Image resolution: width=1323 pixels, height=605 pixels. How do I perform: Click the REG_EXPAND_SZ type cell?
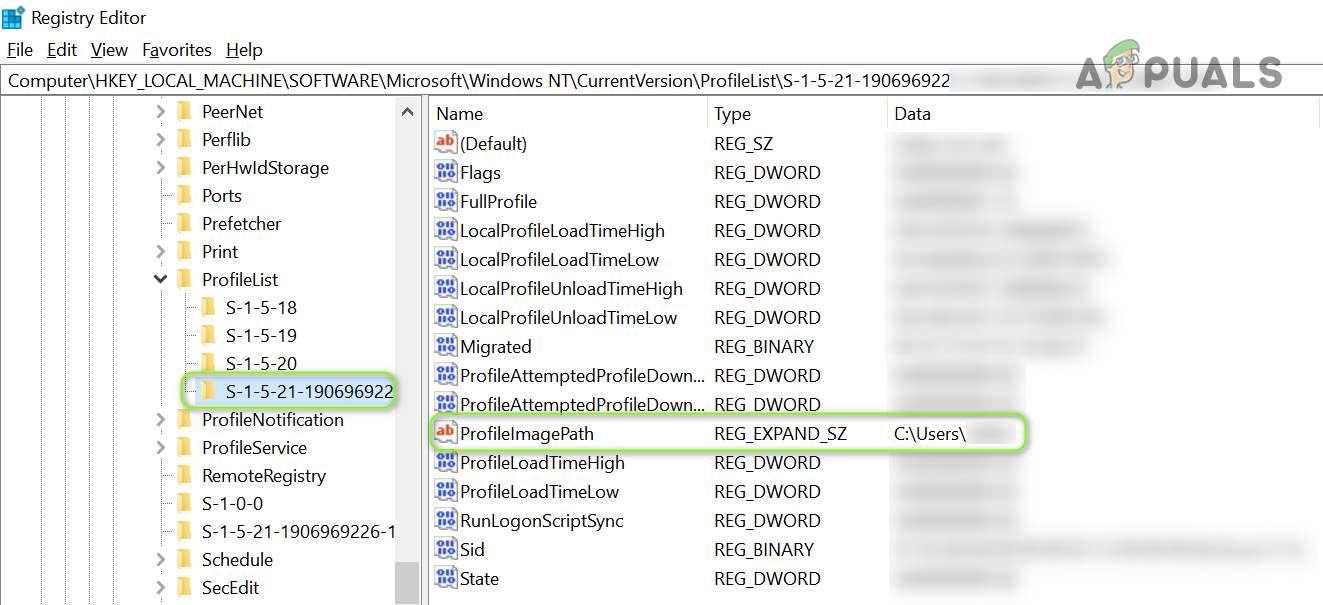click(780, 433)
